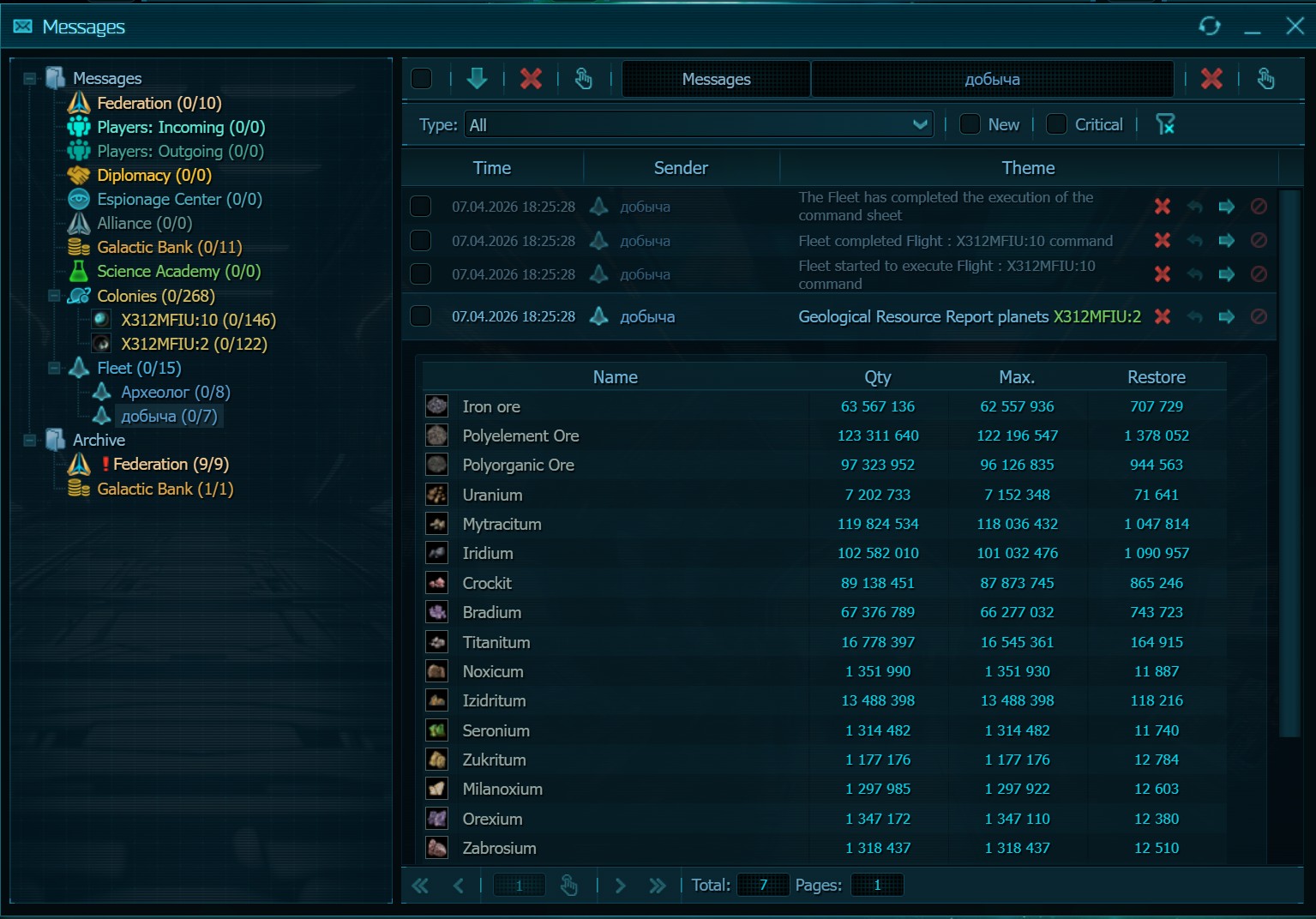The height and width of the screenshot is (919, 1316).
Task: Click the green download arrow toolbar icon
Action: (477, 79)
